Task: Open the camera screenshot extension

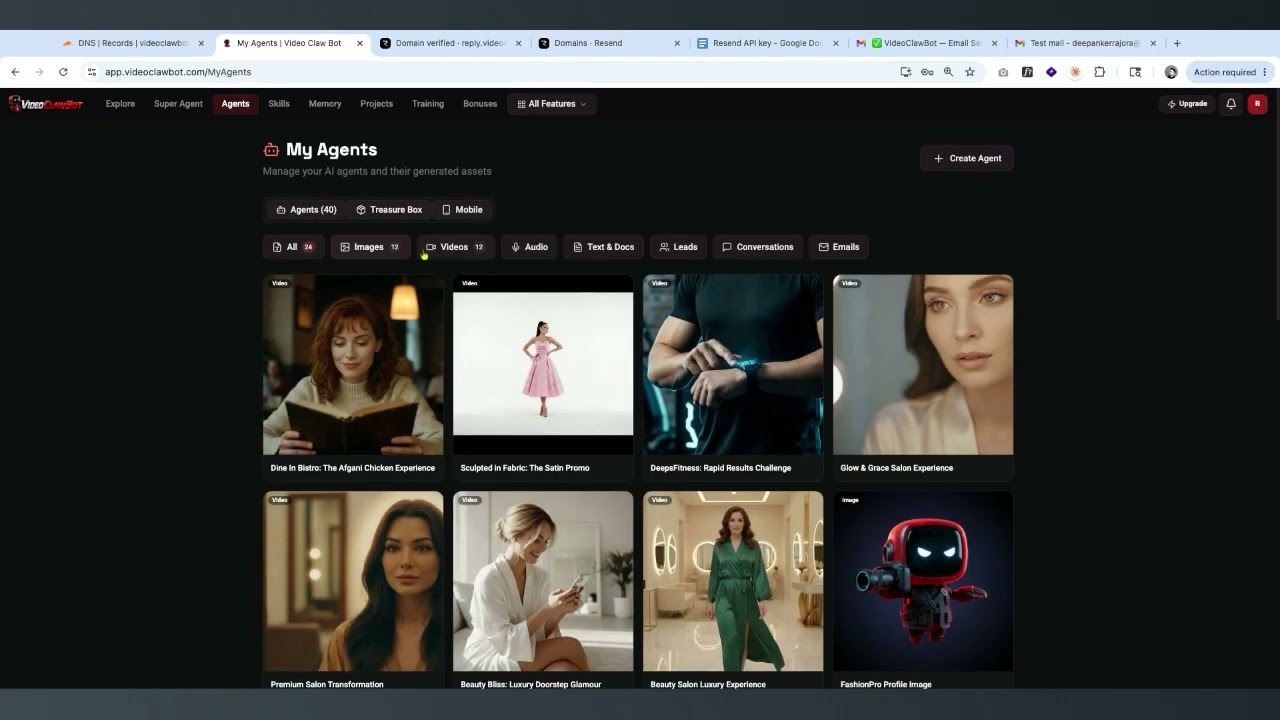Action: click(1003, 72)
